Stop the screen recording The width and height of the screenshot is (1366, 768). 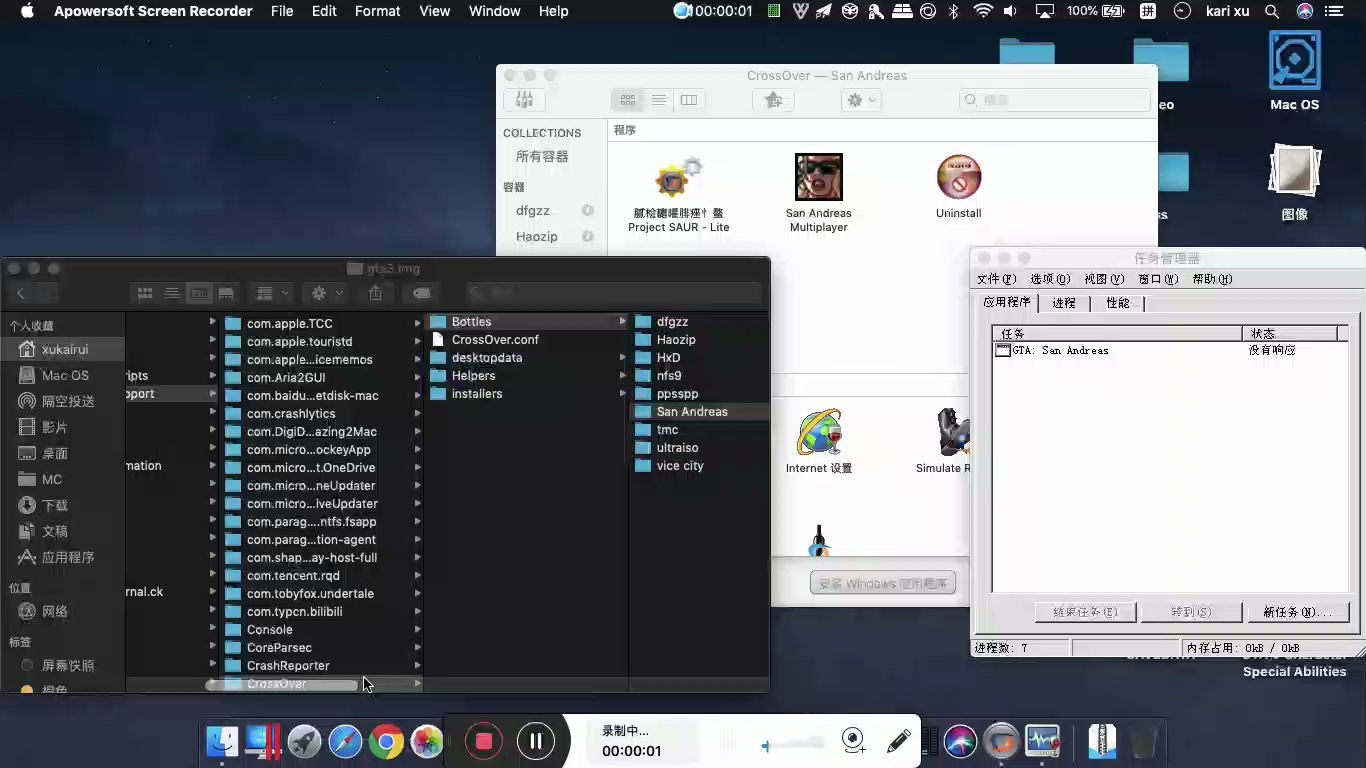click(484, 741)
